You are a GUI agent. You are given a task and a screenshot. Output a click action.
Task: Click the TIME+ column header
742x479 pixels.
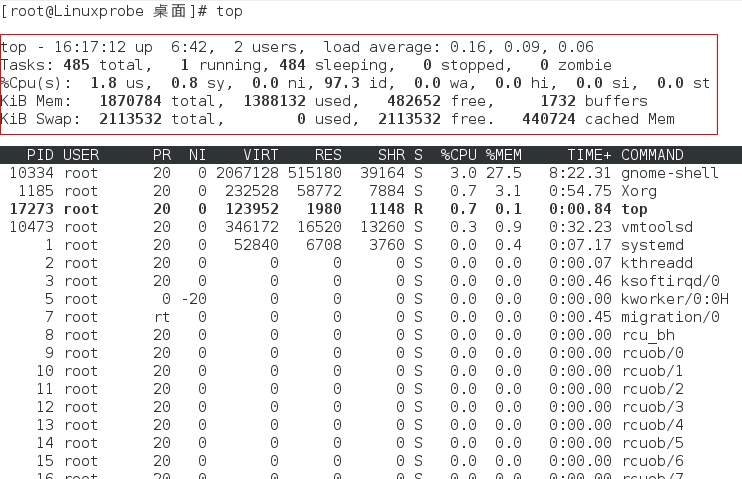tap(589, 155)
